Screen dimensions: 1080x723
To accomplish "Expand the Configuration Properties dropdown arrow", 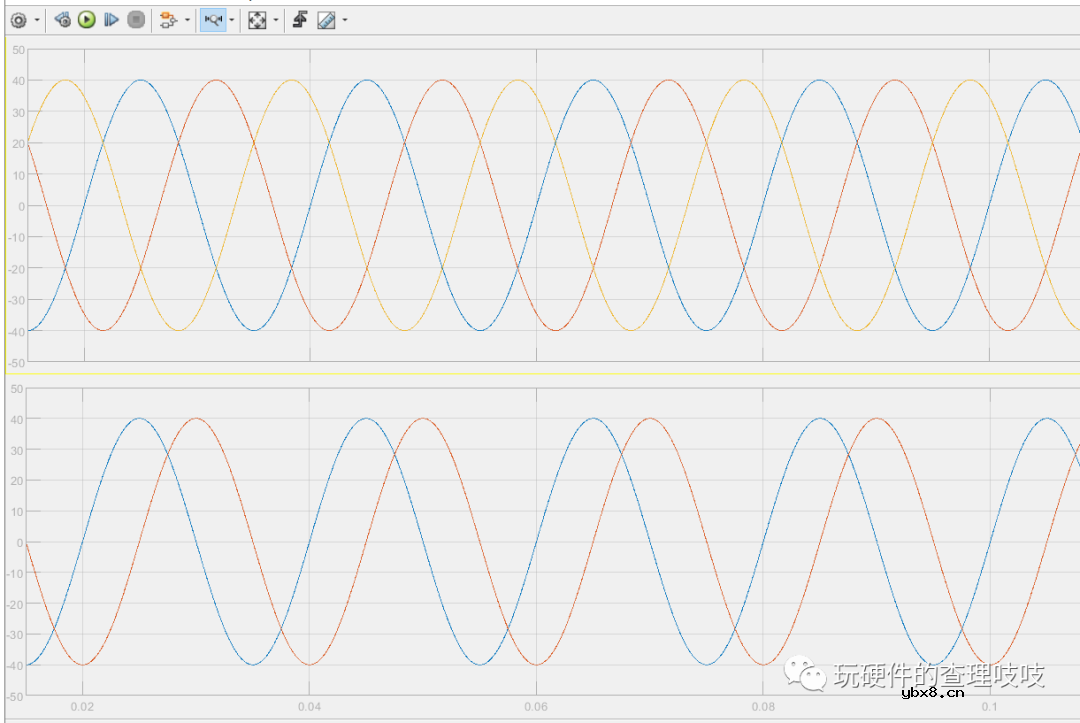I will [x=37, y=18].
